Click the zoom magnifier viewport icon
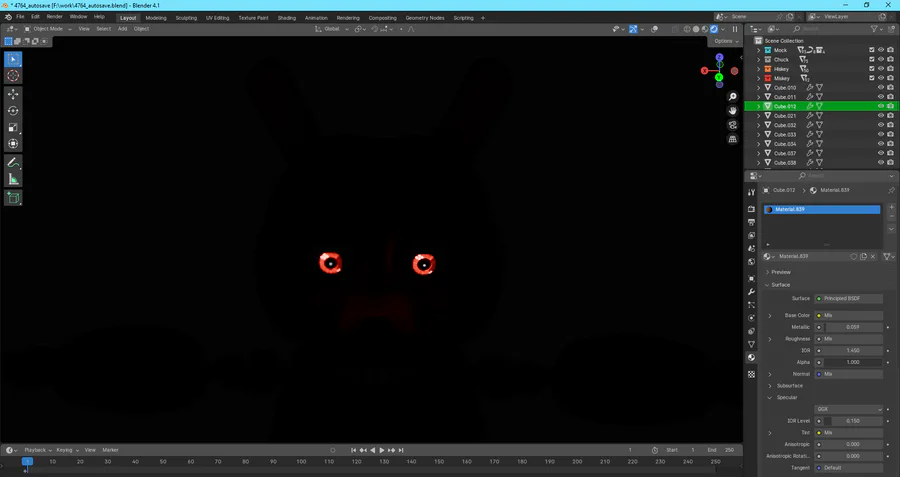 point(732,97)
